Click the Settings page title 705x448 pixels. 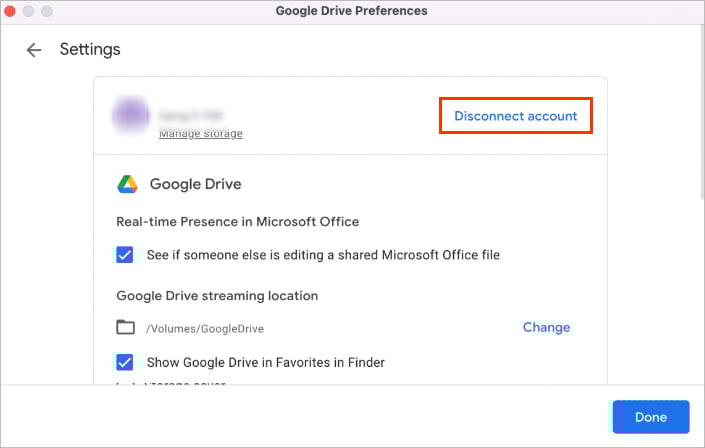pos(90,49)
